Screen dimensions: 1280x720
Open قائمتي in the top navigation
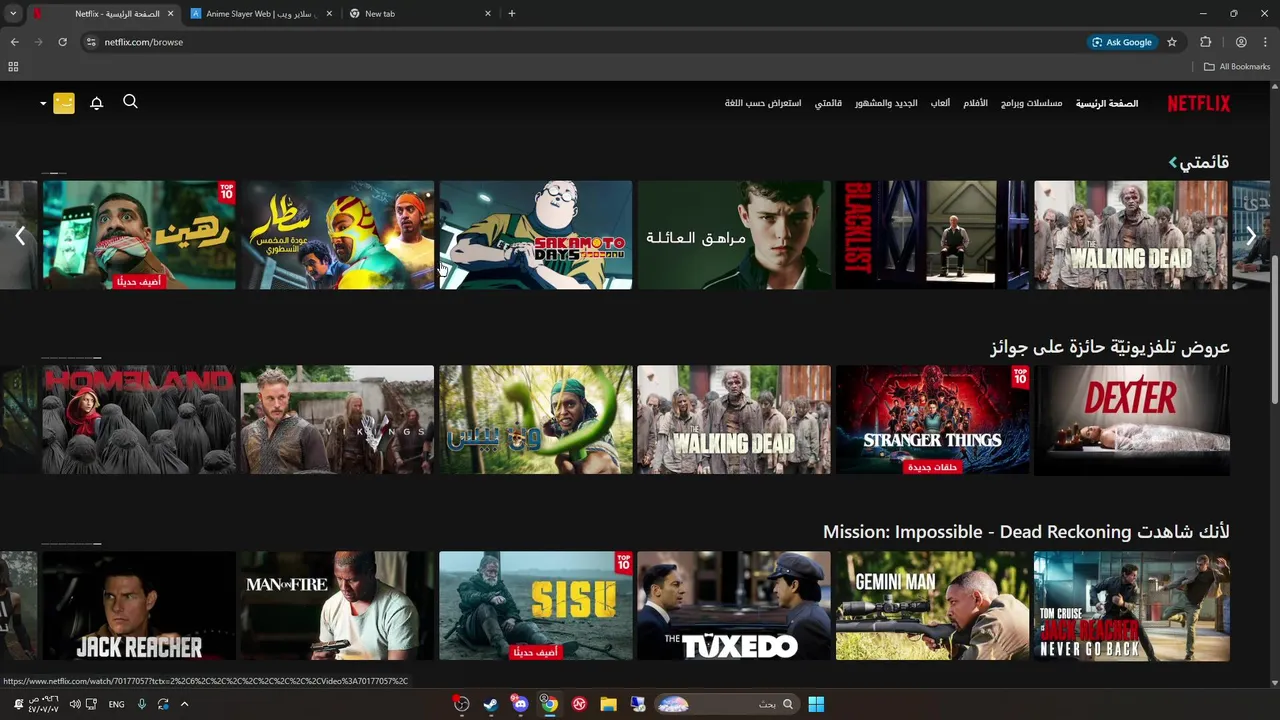(x=828, y=103)
